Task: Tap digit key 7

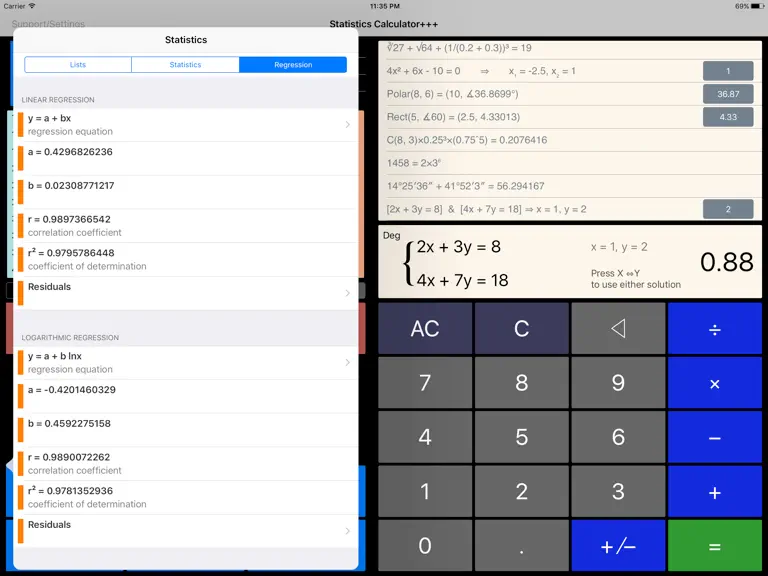Action: [x=425, y=383]
